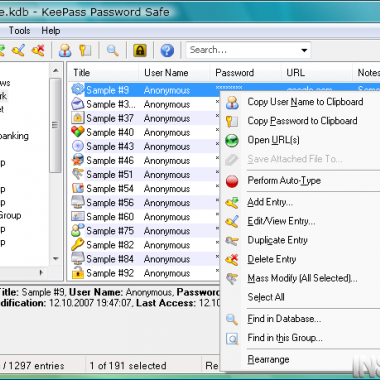380x380 pixels.
Task: Select entry titled Sample #46
Action: (110, 160)
